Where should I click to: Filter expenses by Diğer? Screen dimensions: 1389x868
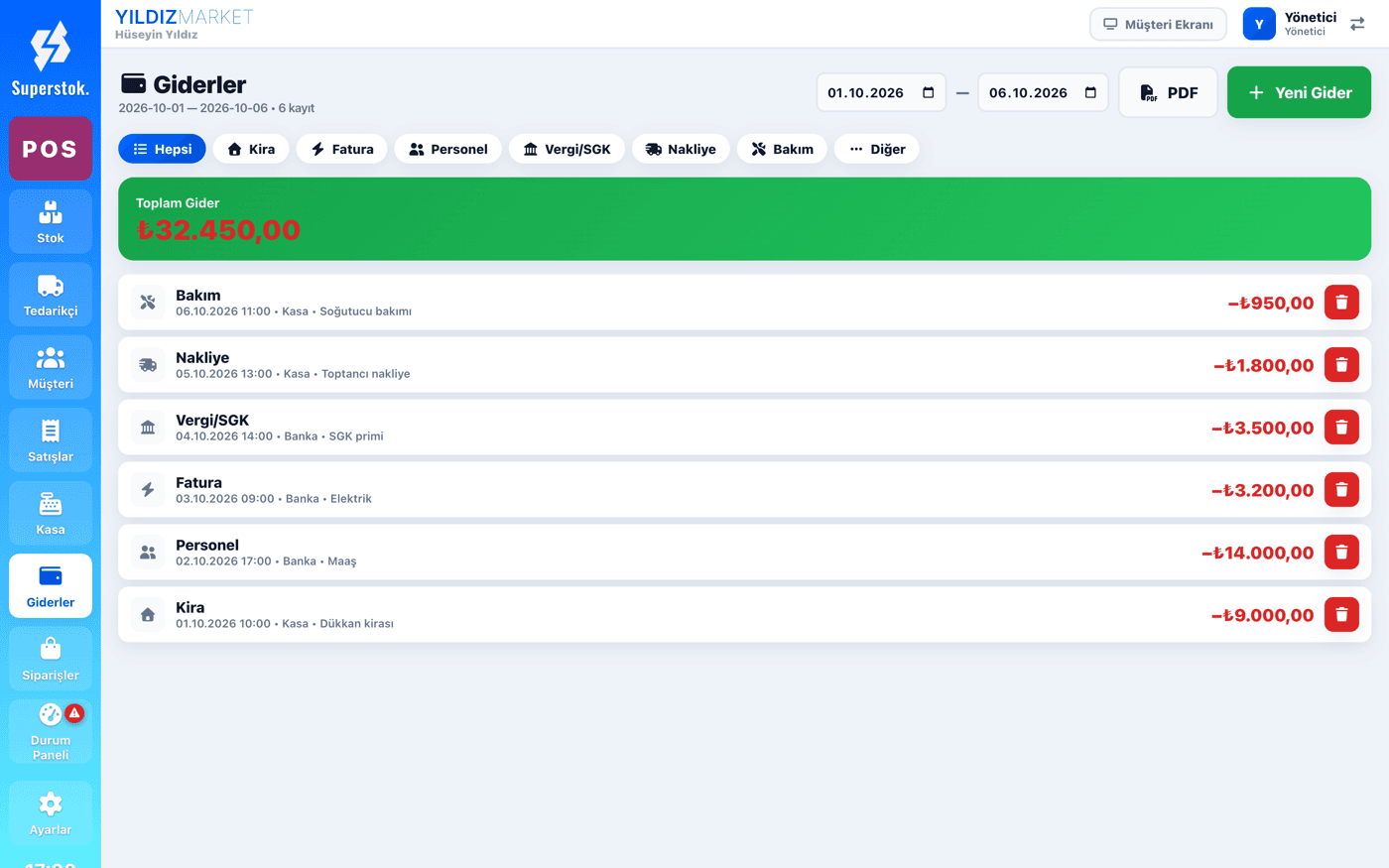tap(877, 149)
